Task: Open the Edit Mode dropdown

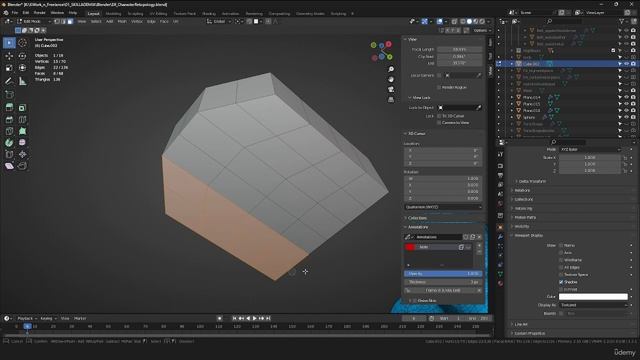Action: click(34, 21)
